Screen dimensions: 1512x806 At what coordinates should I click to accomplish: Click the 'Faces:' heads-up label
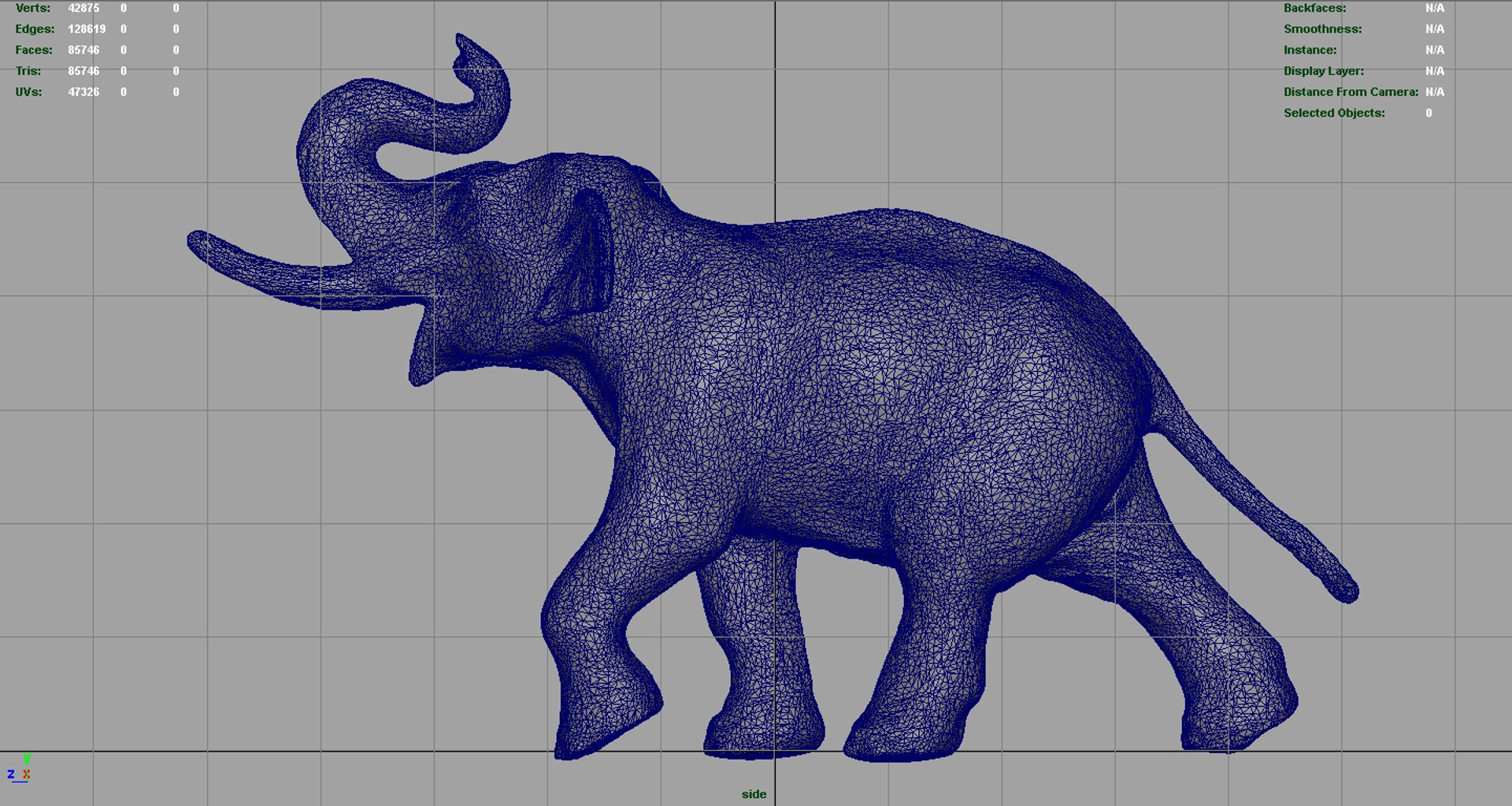coord(34,50)
